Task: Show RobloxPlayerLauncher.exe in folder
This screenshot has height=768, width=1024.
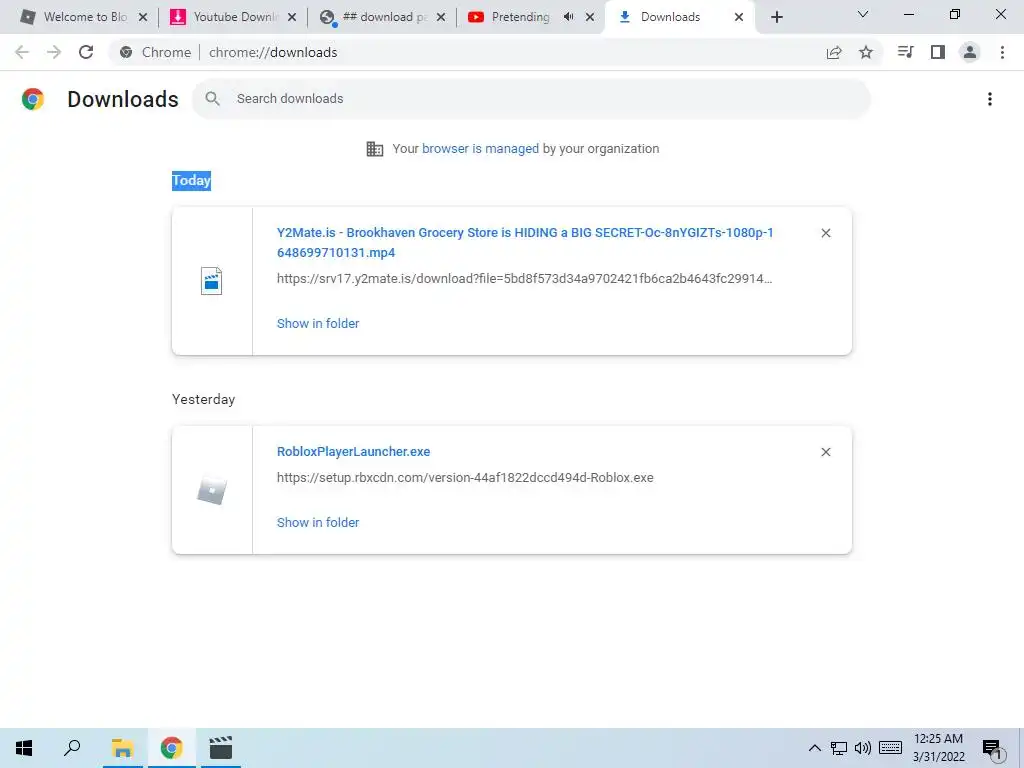Action: [318, 522]
